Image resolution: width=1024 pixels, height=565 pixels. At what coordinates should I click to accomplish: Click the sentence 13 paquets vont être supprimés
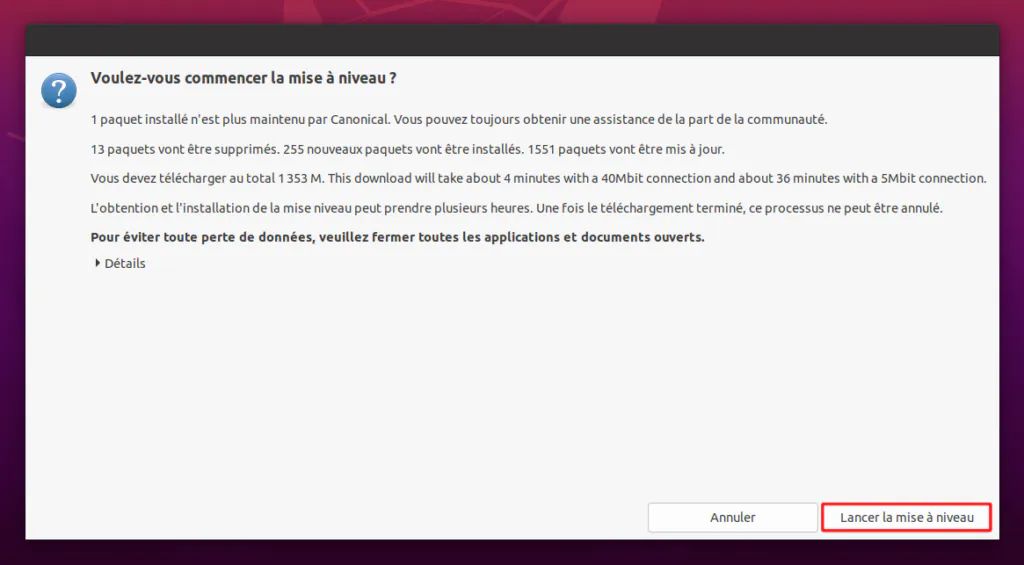click(184, 150)
